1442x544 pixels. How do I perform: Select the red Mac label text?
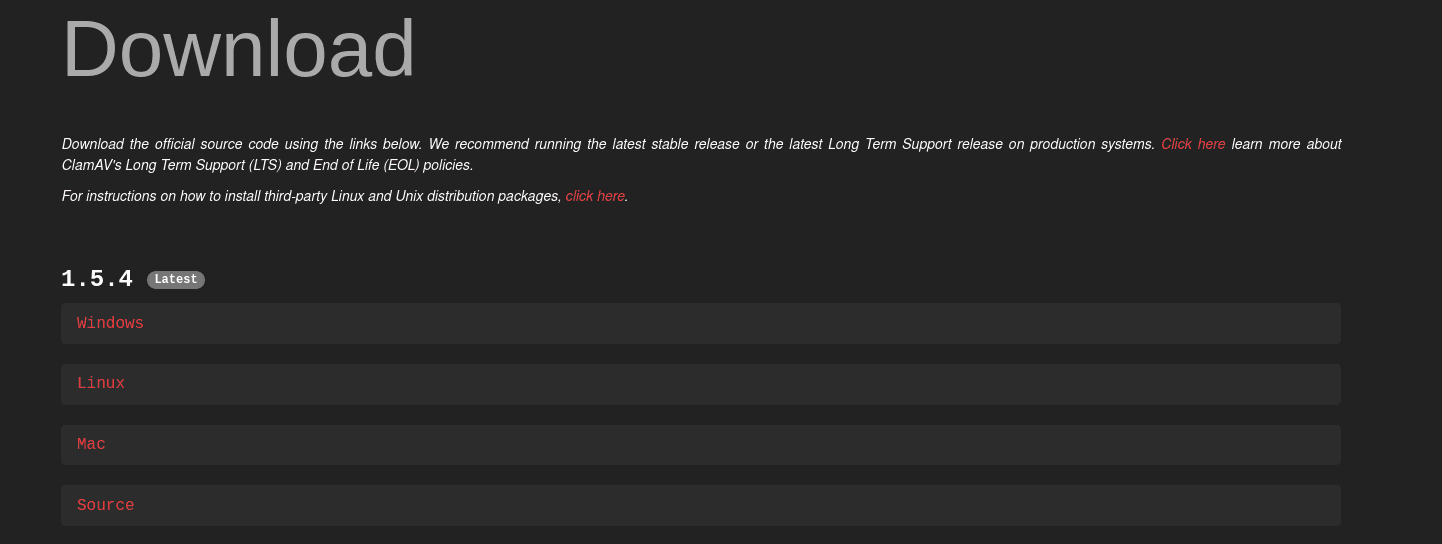tap(91, 445)
